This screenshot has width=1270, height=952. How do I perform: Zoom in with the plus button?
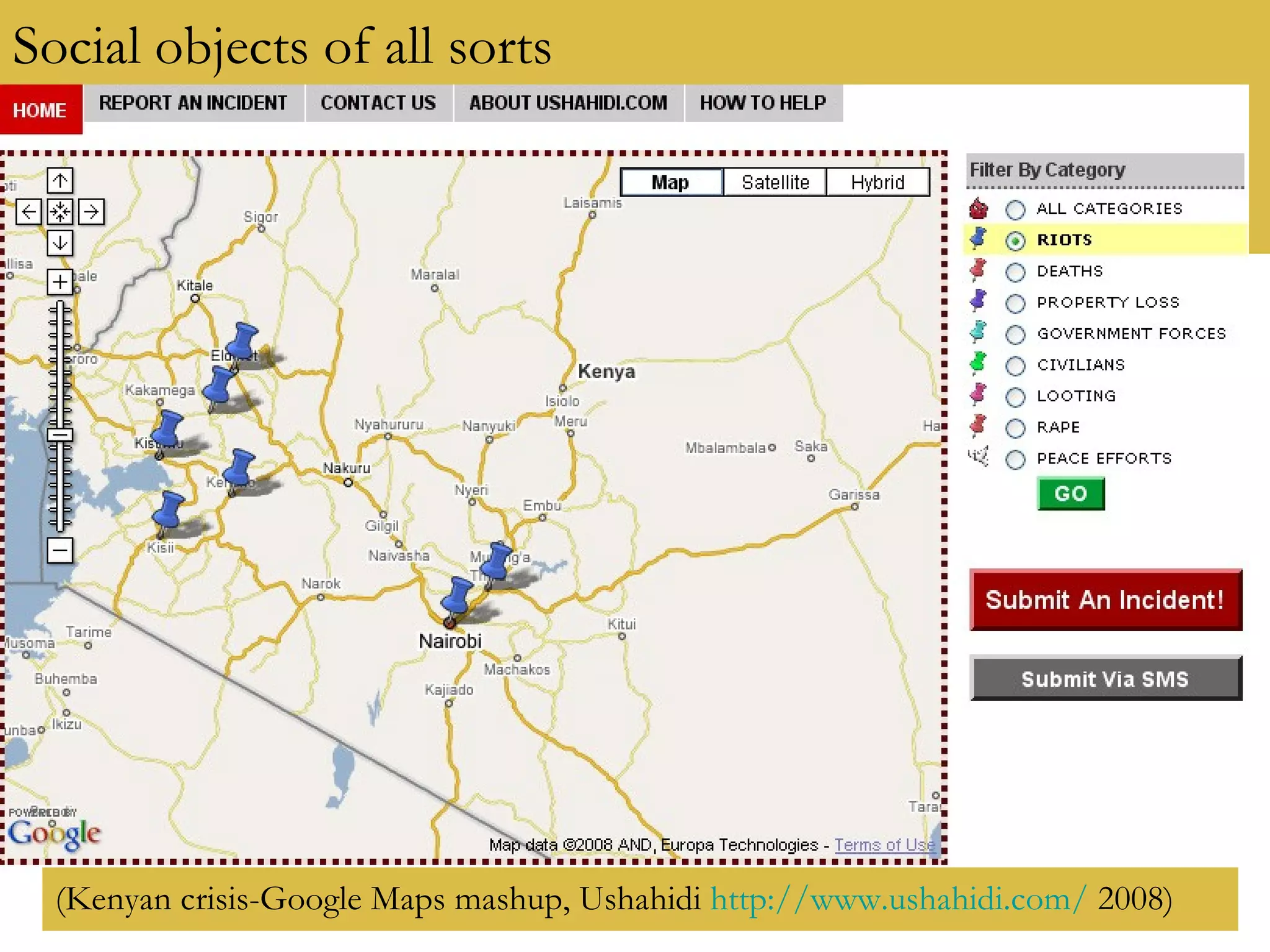tap(60, 282)
